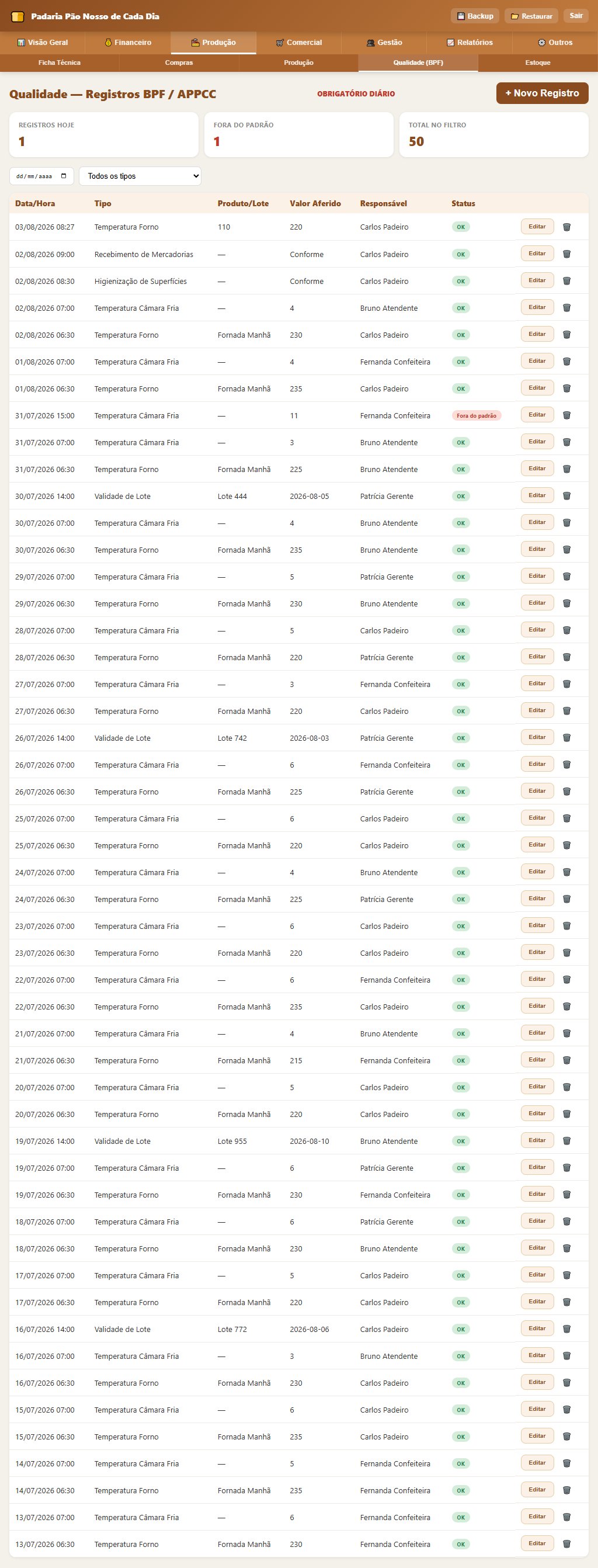Delete the Lote 444 validity record
The image size is (598, 1568).
(x=566, y=495)
